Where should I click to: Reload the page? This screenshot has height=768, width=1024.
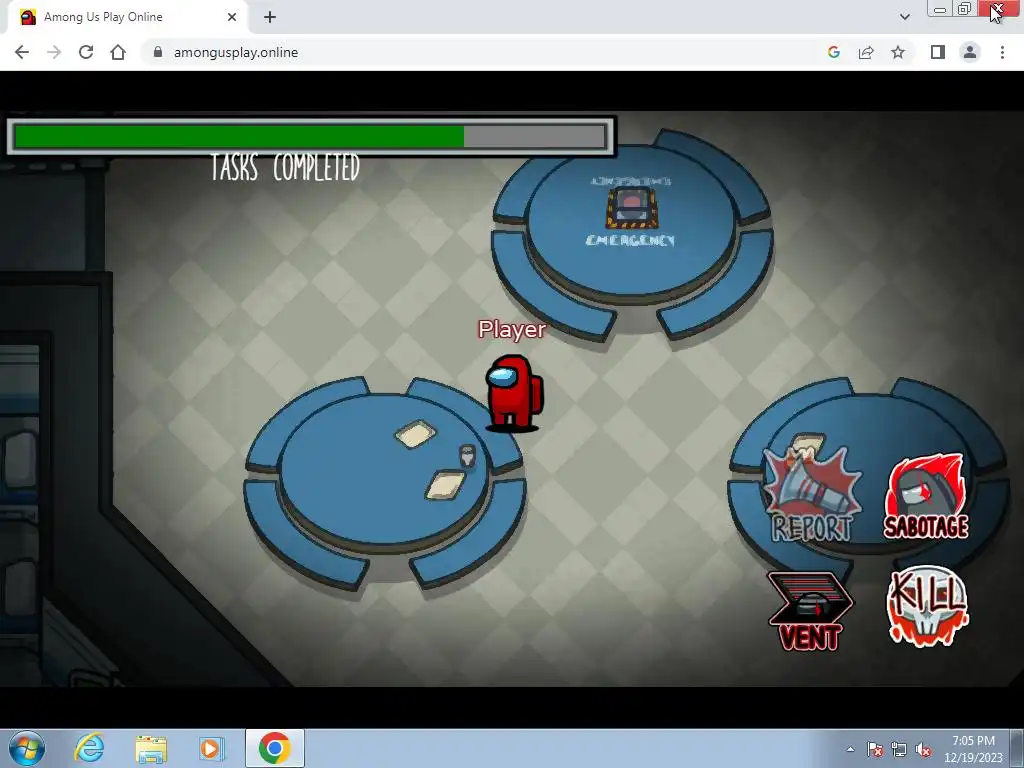(86, 52)
